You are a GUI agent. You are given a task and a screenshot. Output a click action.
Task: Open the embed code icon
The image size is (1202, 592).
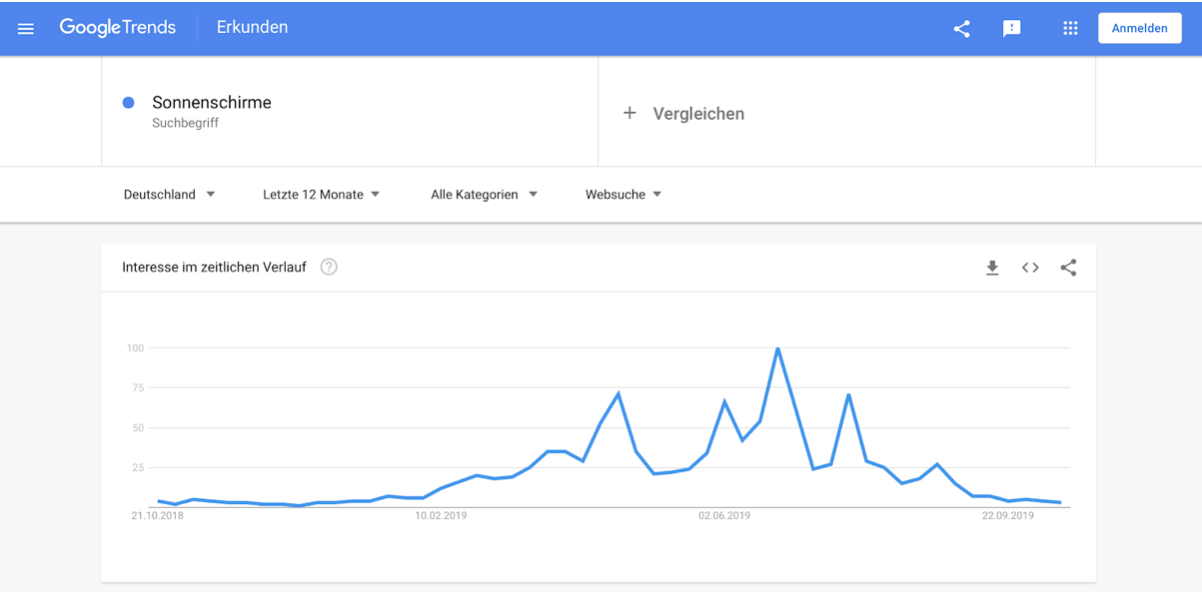[x=1030, y=267]
